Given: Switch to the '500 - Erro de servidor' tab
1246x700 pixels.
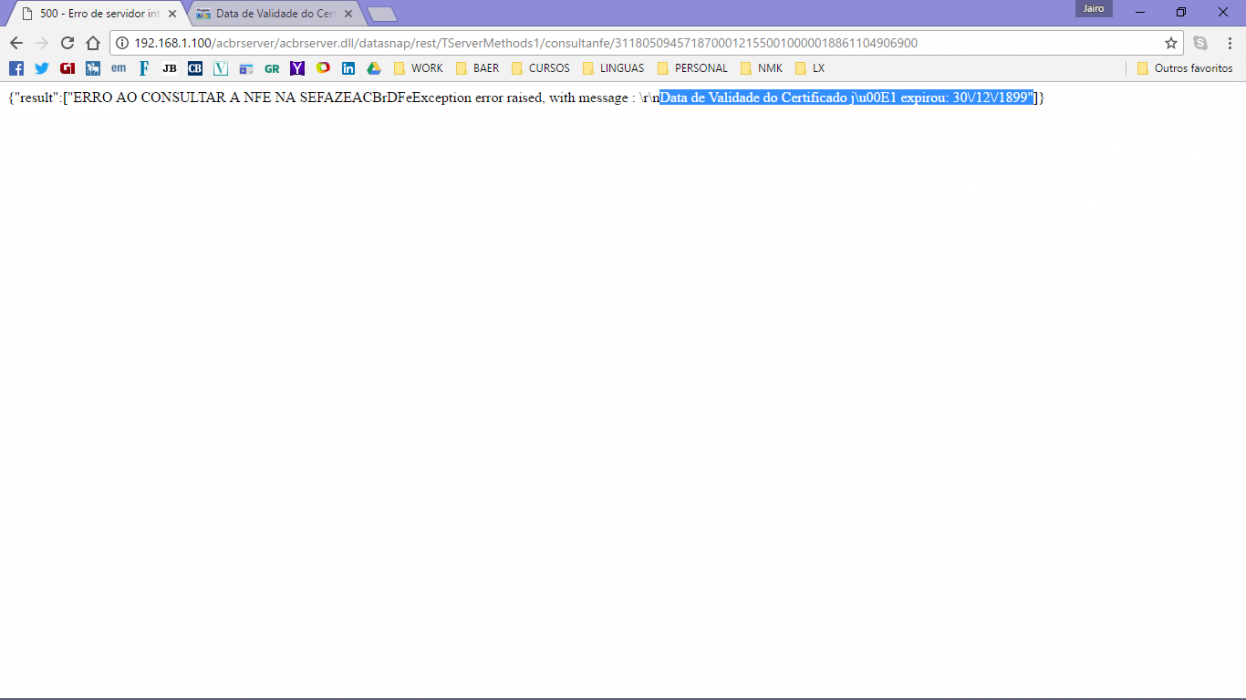Looking at the screenshot, I should (98, 14).
